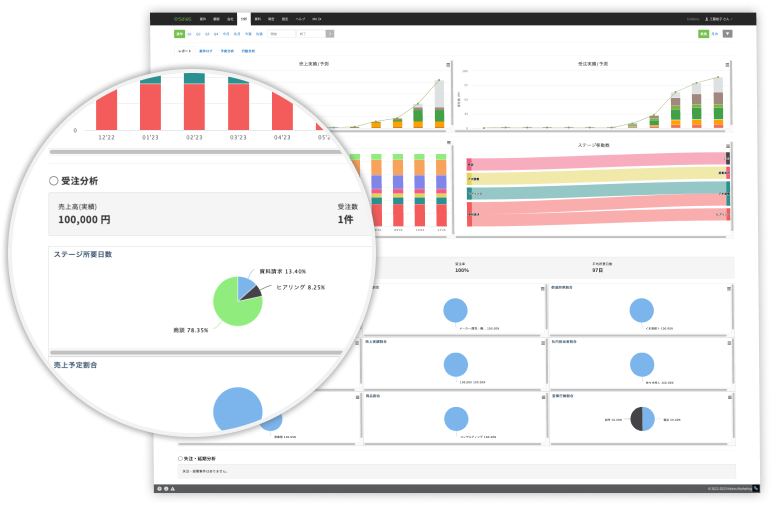Filter by the Q1 period link
773x505 pixels.
pyautogui.click(x=189, y=34)
